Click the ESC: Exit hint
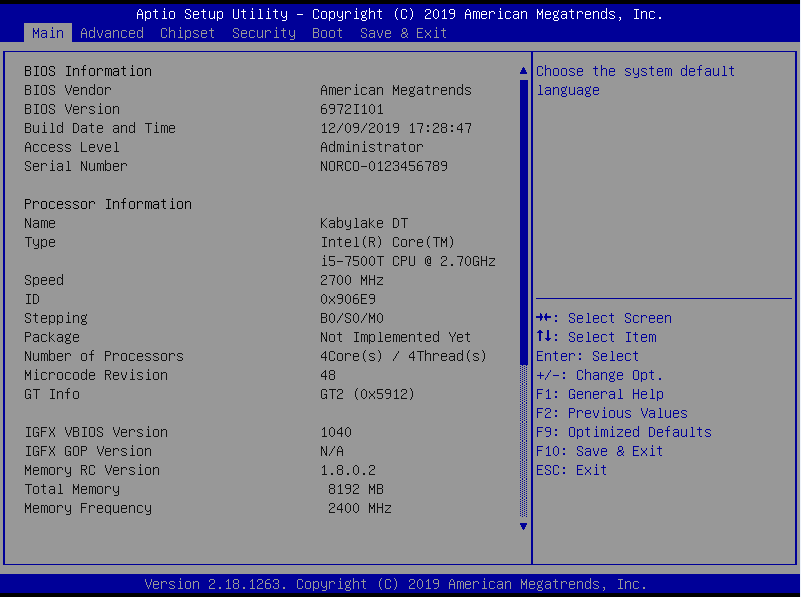This screenshot has height=597, width=801. pyautogui.click(x=572, y=470)
